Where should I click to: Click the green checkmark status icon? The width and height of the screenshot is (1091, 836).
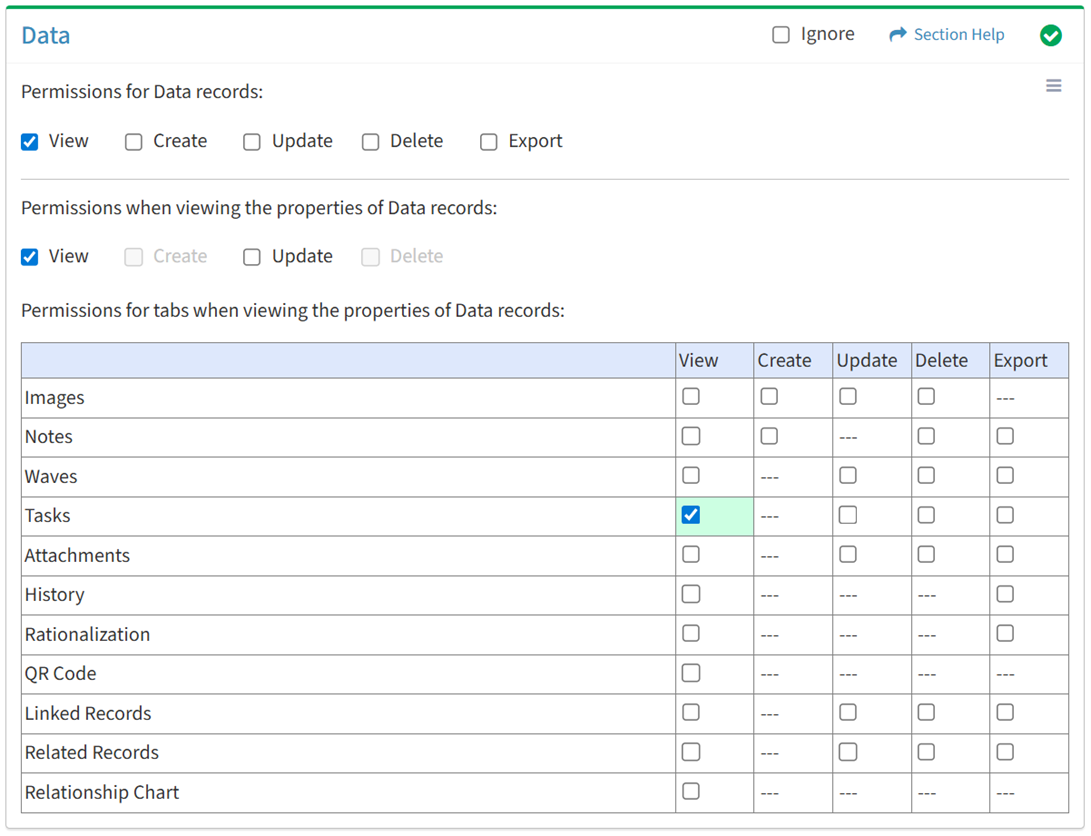click(1050, 35)
